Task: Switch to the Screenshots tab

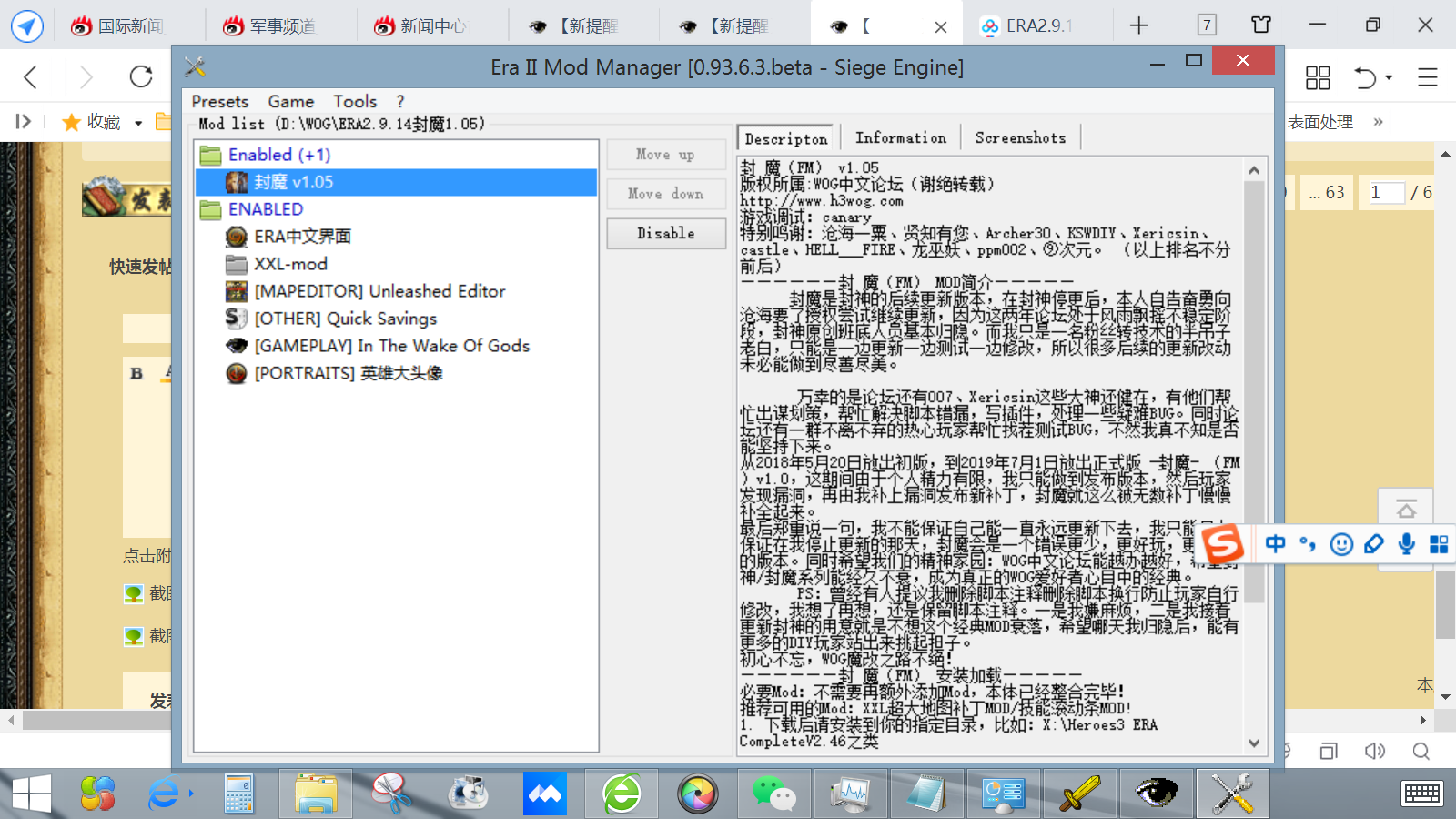Action: (1020, 137)
